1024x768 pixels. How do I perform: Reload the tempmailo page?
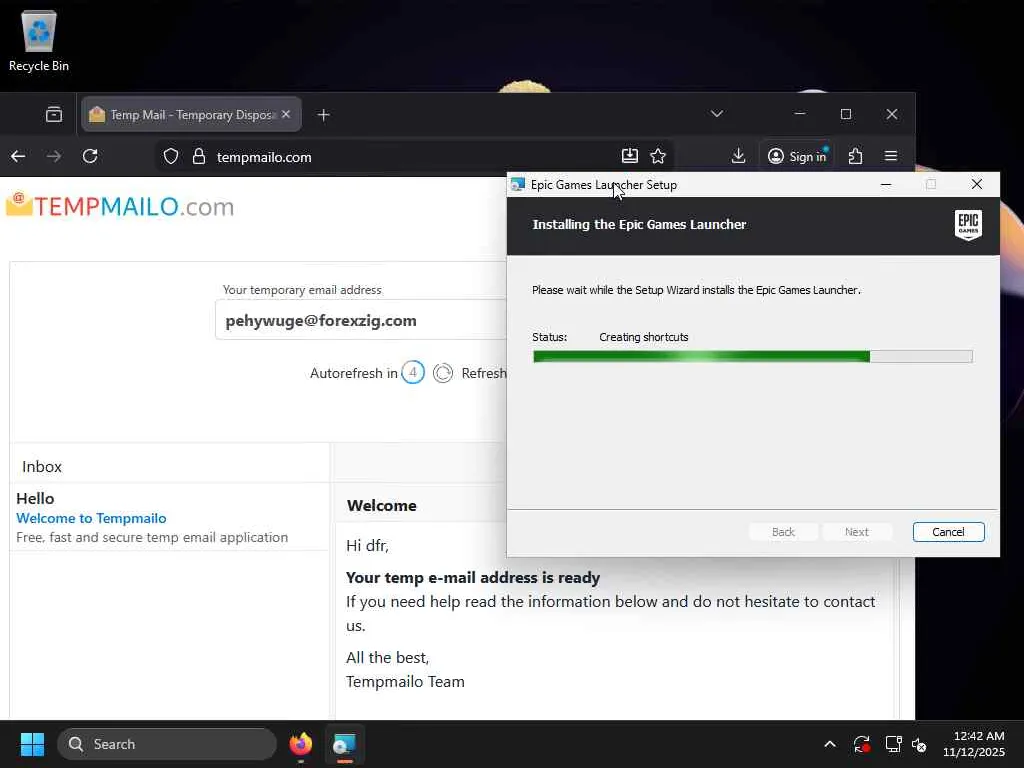[90, 156]
